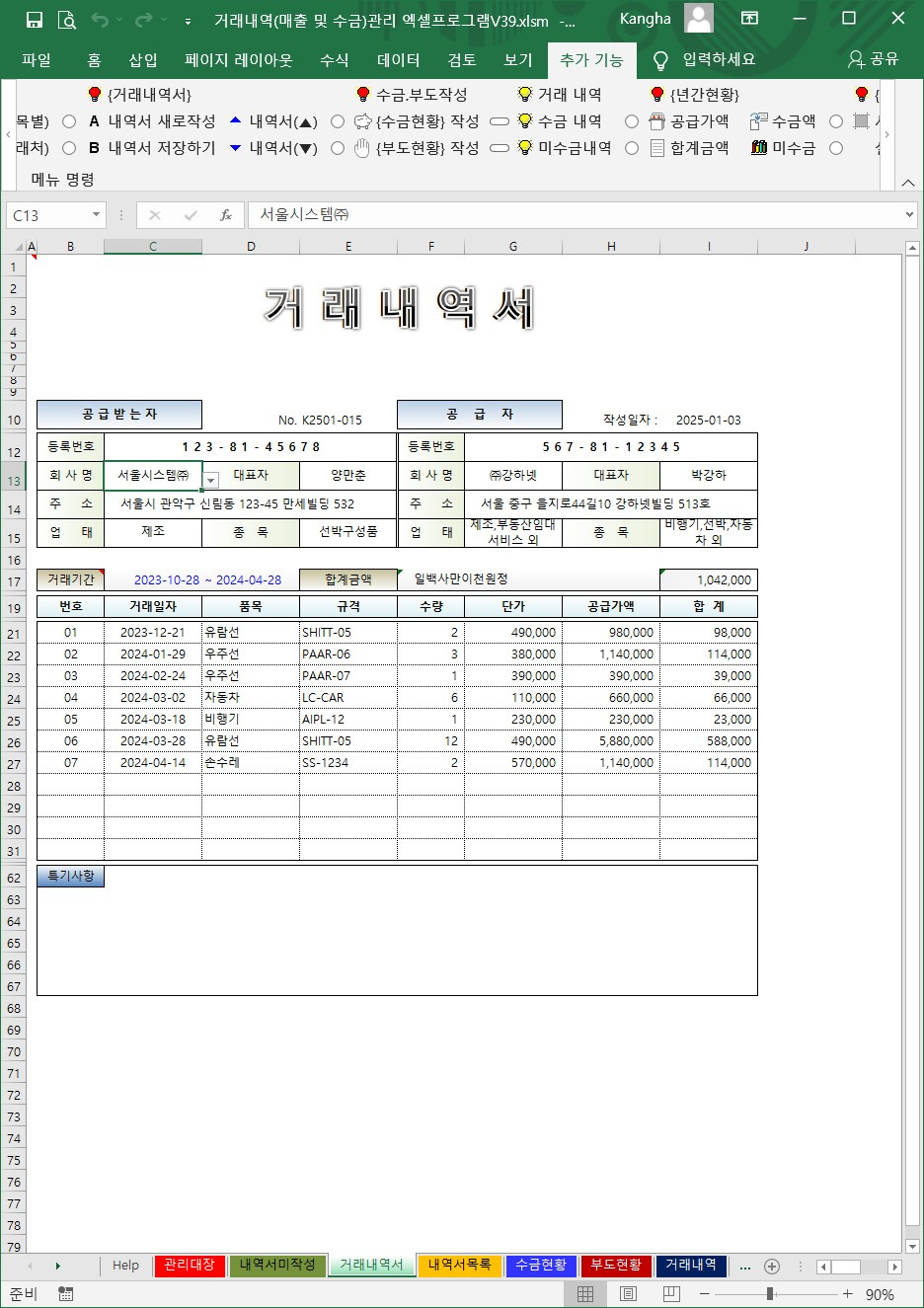Open the Customize Quick Access Toolbar arrow
The width and height of the screenshot is (924, 1308).
point(188,21)
